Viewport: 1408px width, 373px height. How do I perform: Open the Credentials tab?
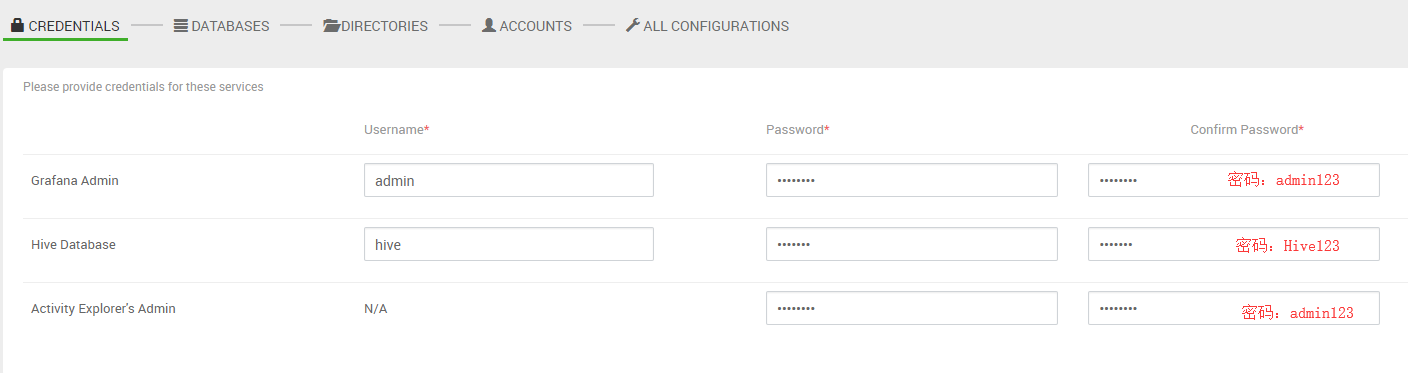[x=65, y=26]
